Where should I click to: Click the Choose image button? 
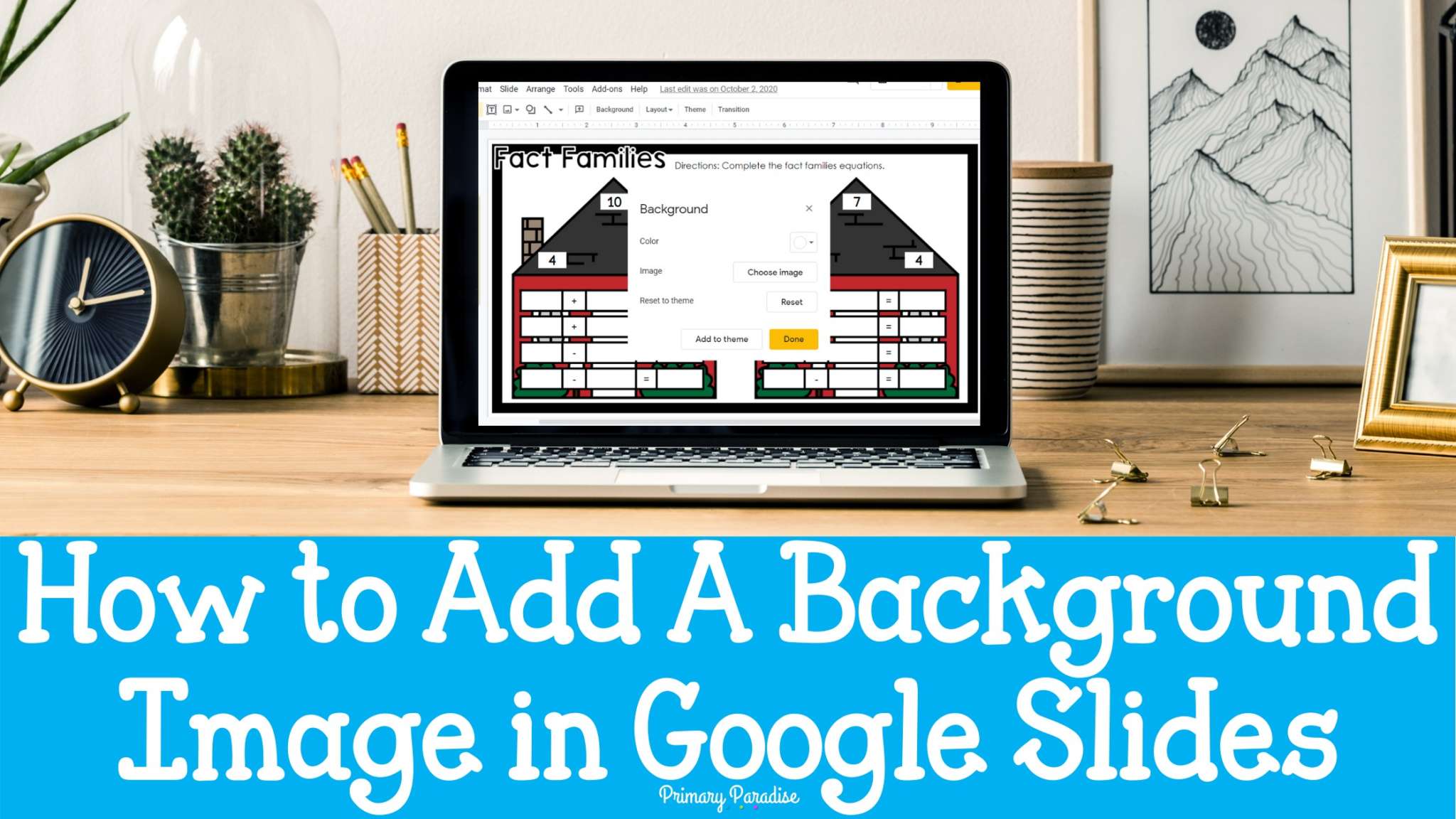(775, 272)
